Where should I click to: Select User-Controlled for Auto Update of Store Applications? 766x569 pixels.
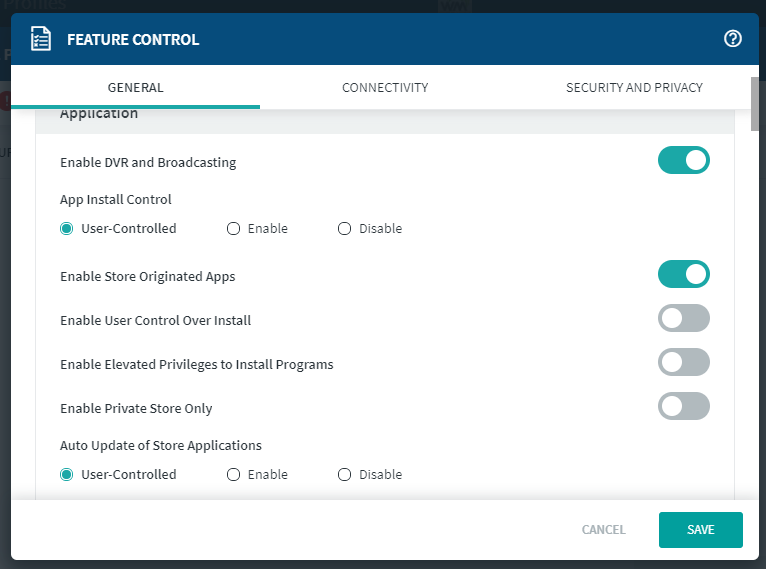(67, 475)
